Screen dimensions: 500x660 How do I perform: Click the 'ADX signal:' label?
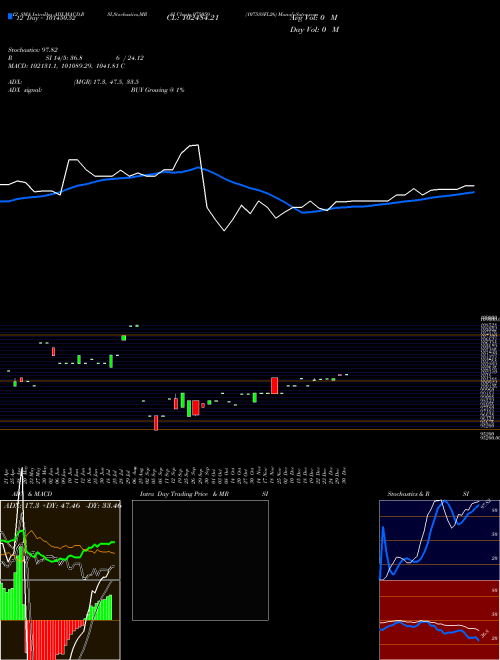(x=25, y=90)
